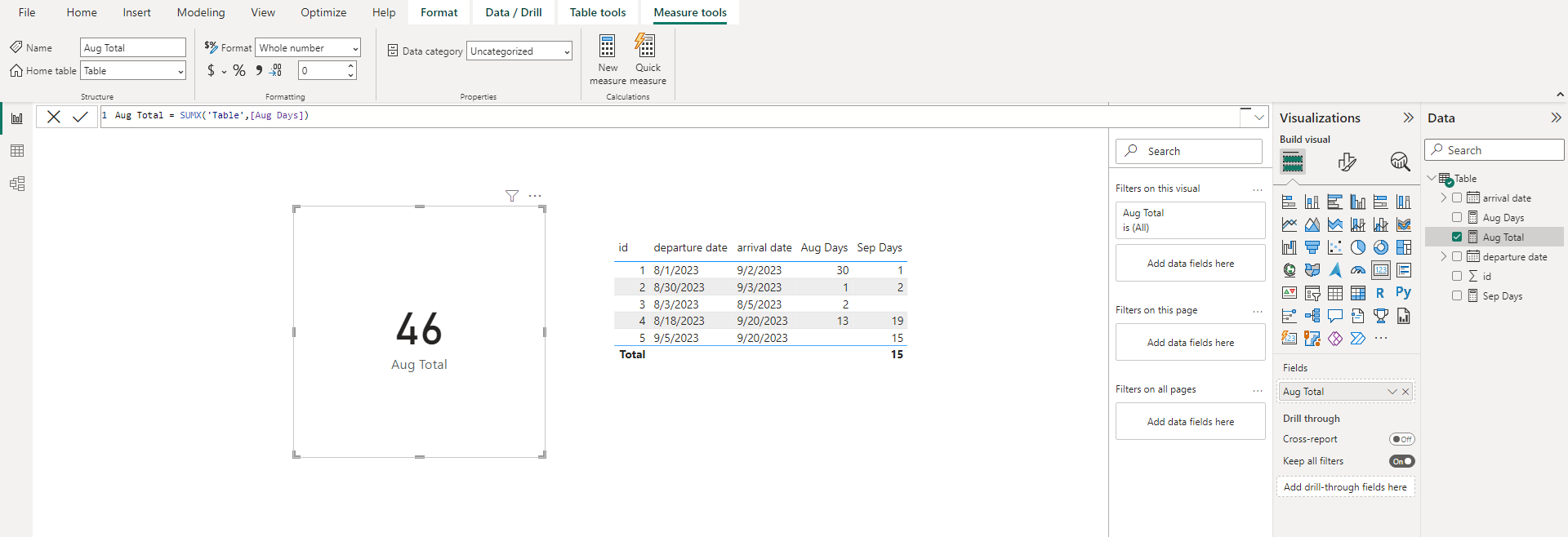Choose the Gauge visual
Screen dimensions: 1568x537
click(x=1358, y=270)
